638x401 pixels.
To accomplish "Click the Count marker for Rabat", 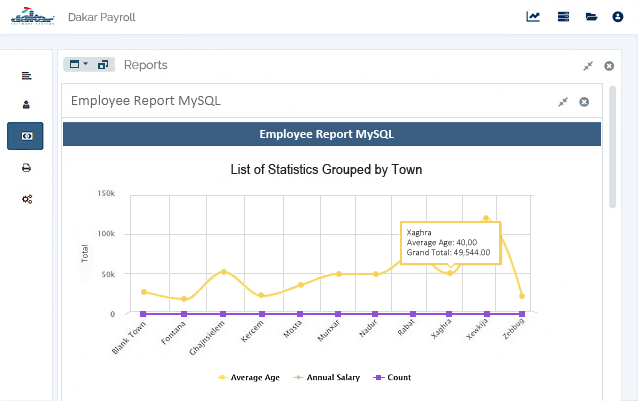I will pos(413,314).
